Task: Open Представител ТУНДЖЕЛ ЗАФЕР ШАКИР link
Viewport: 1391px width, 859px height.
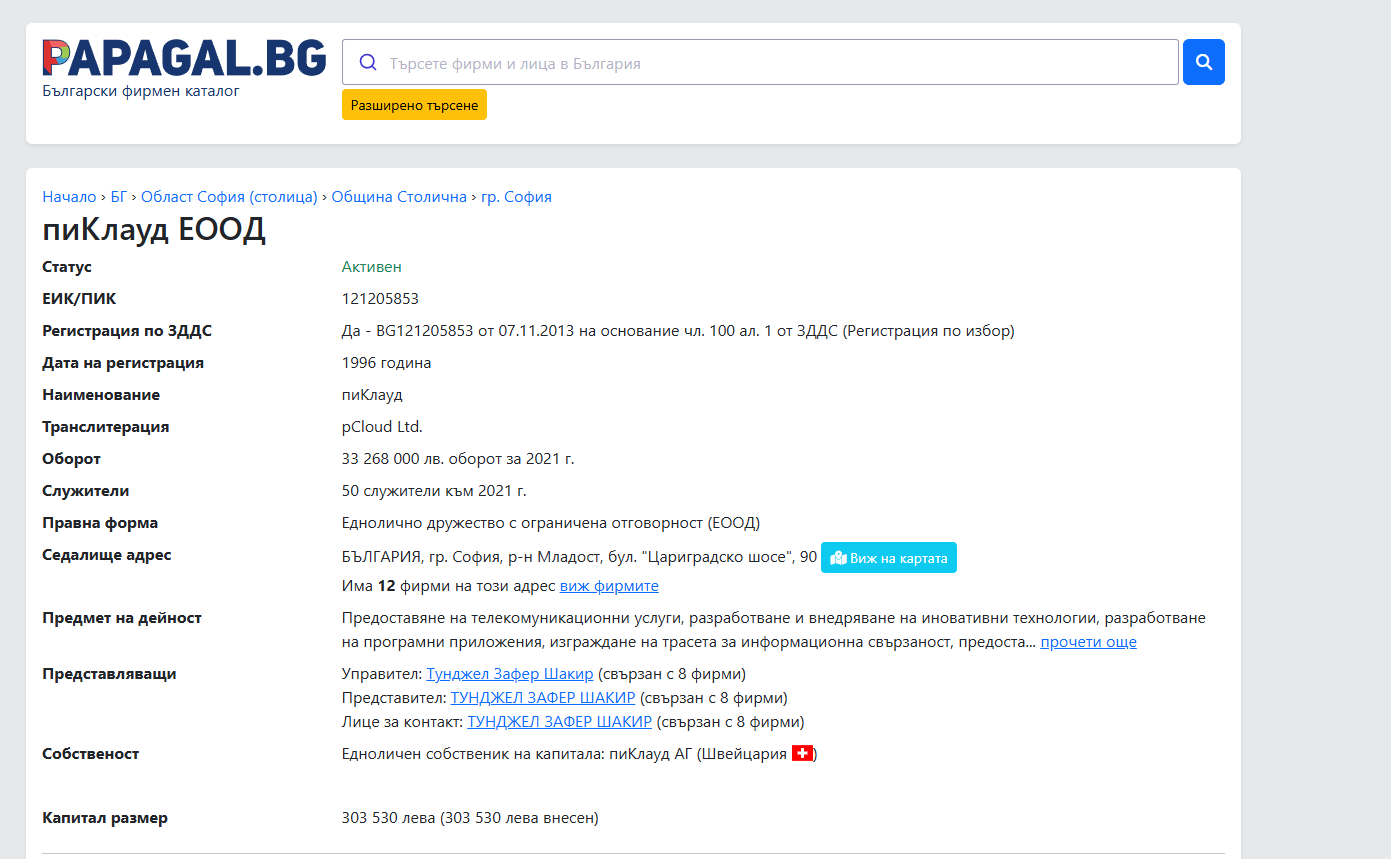Action: [x=543, y=698]
